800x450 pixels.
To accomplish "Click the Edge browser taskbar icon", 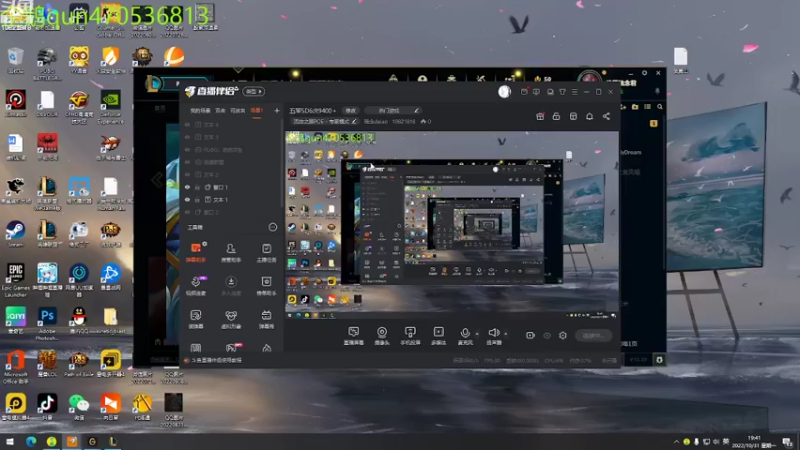I will [31, 441].
